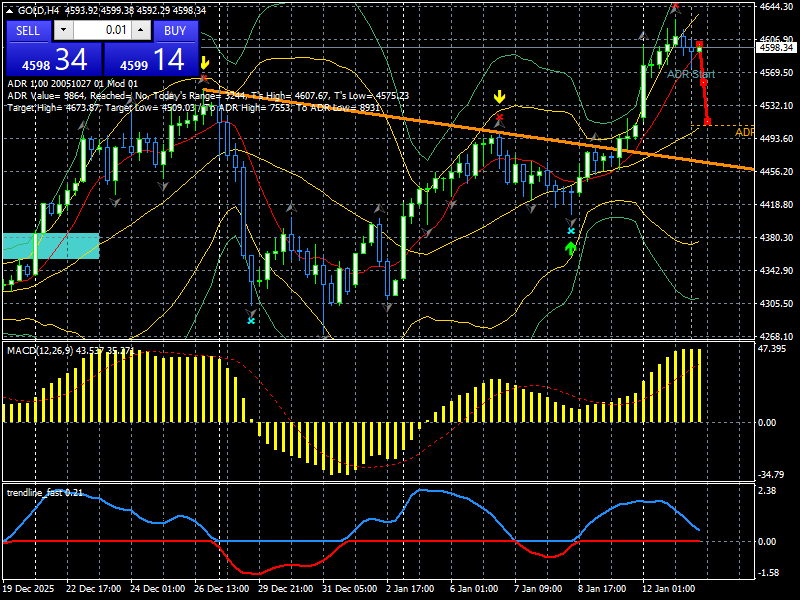Click the trendline_fast 0.21 indicator label
This screenshot has width=800, height=600.
pos(44,492)
